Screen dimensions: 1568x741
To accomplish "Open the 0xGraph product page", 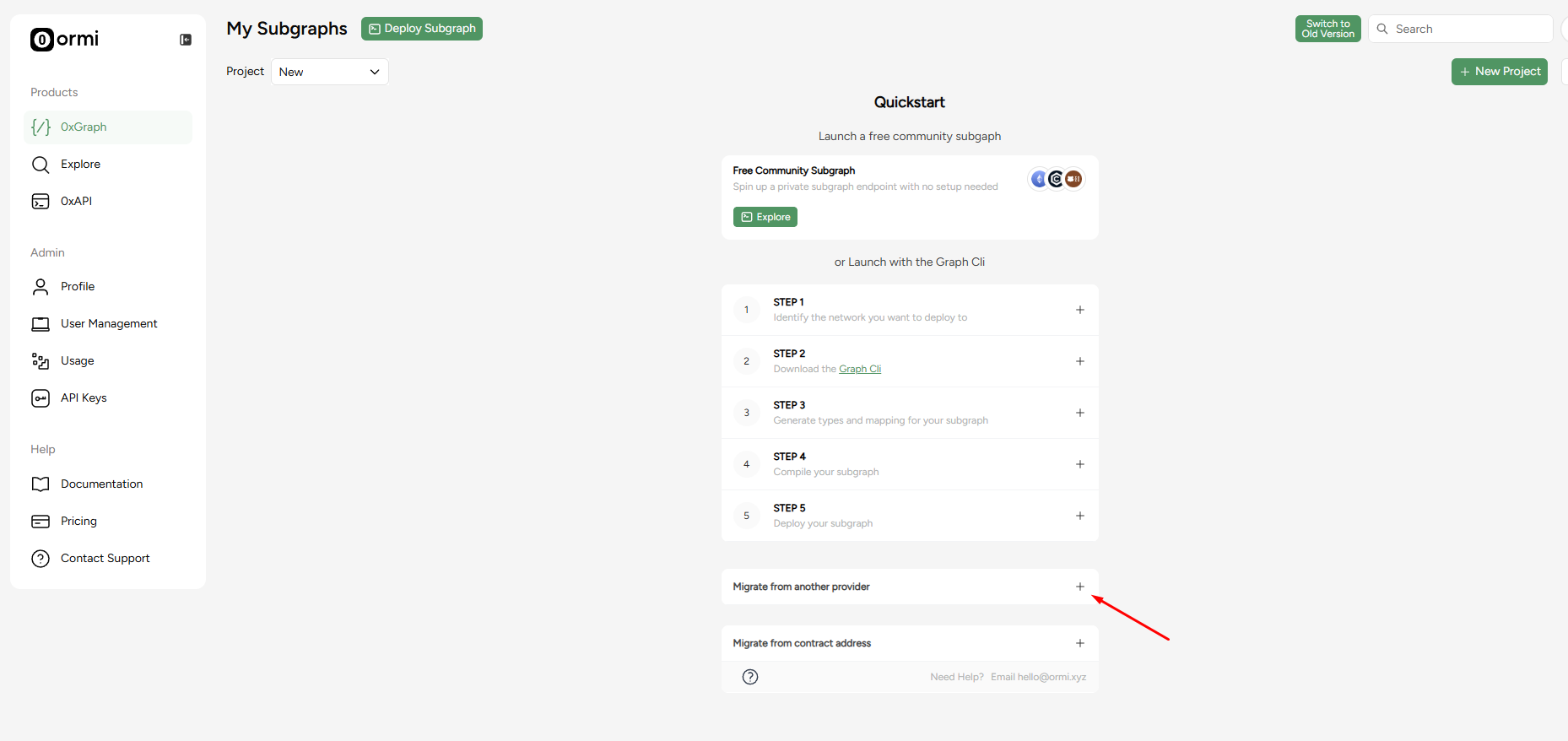I will [108, 127].
